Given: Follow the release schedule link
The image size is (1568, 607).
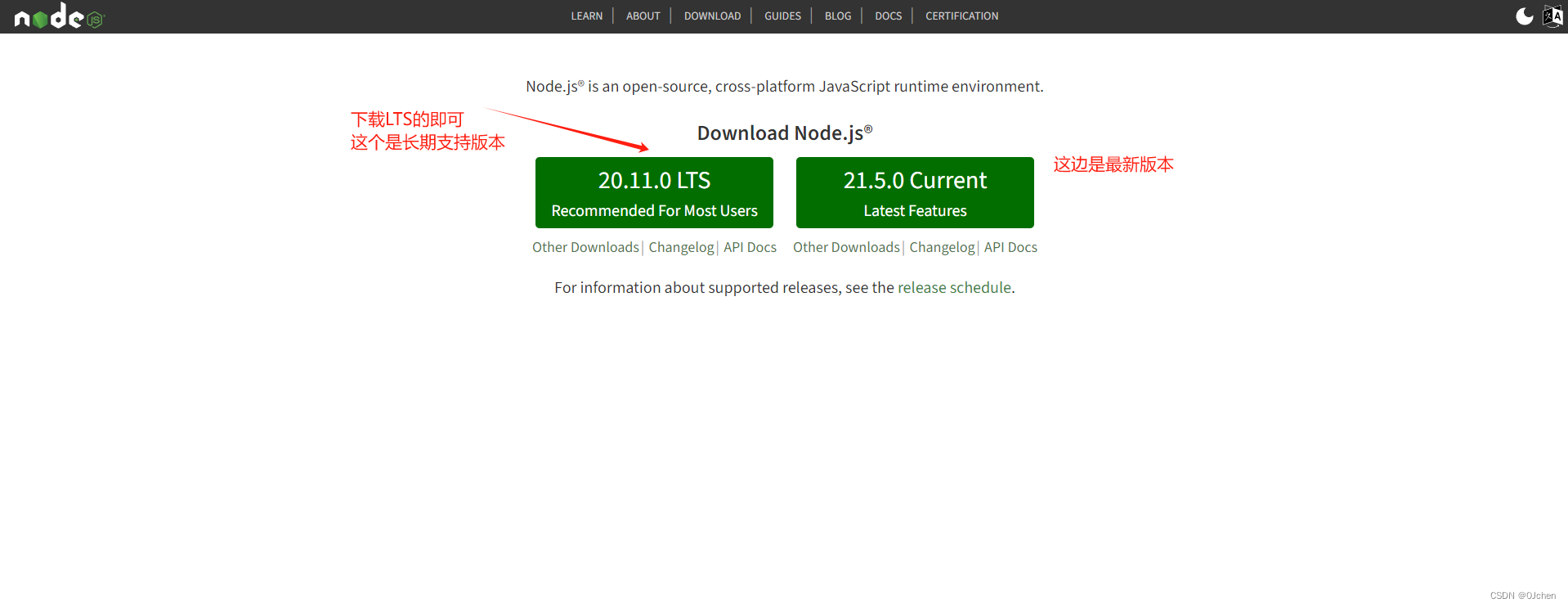Looking at the screenshot, I should (x=954, y=288).
